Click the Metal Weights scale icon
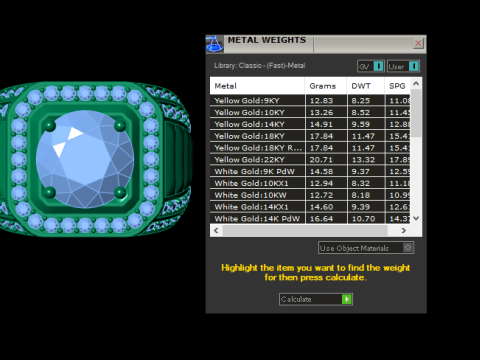 pyautogui.click(x=214, y=44)
